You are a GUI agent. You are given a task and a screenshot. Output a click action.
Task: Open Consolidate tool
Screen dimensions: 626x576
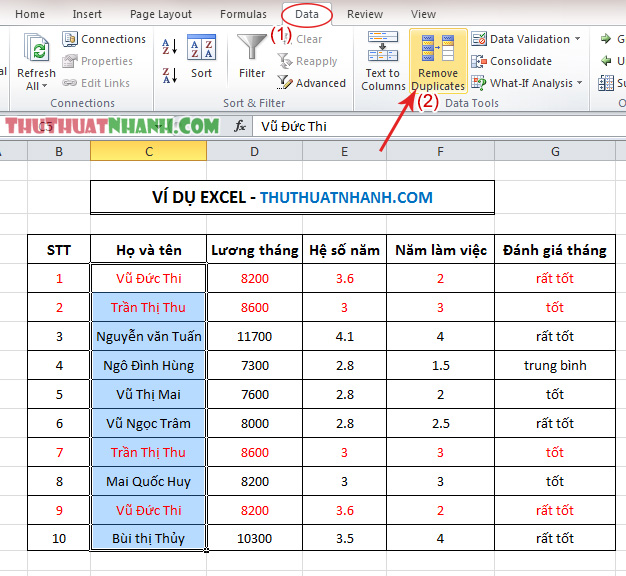[x=512, y=61]
